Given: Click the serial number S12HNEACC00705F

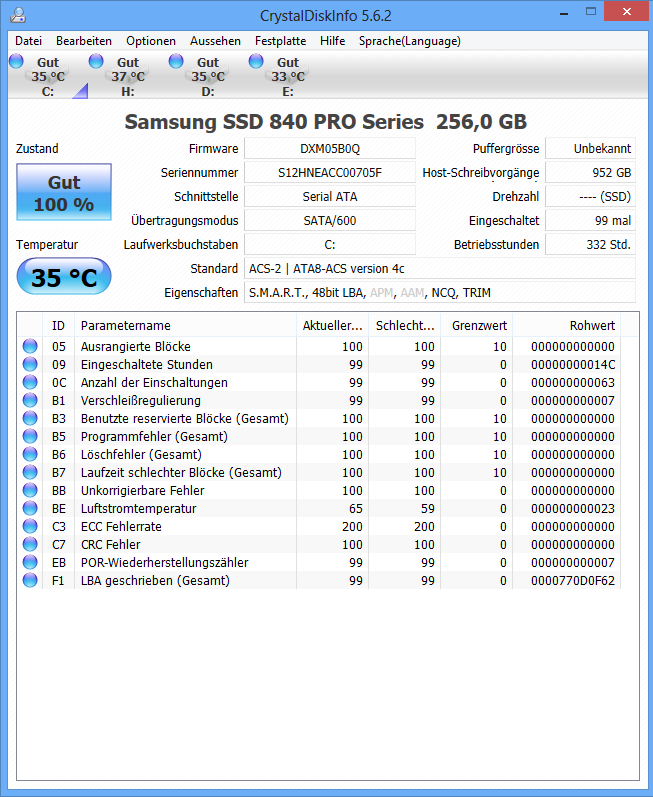Looking at the screenshot, I should (x=330, y=172).
